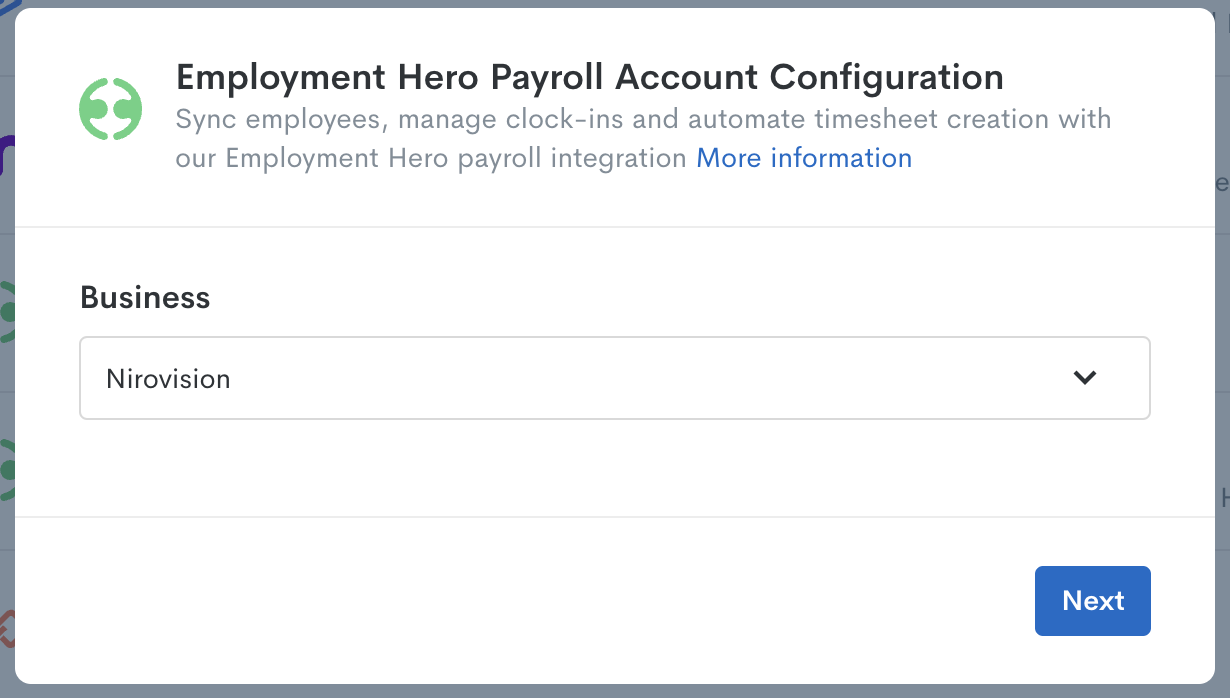Click the red icon at bottom-left edge
Screen dimensions: 1230x698
7,628
